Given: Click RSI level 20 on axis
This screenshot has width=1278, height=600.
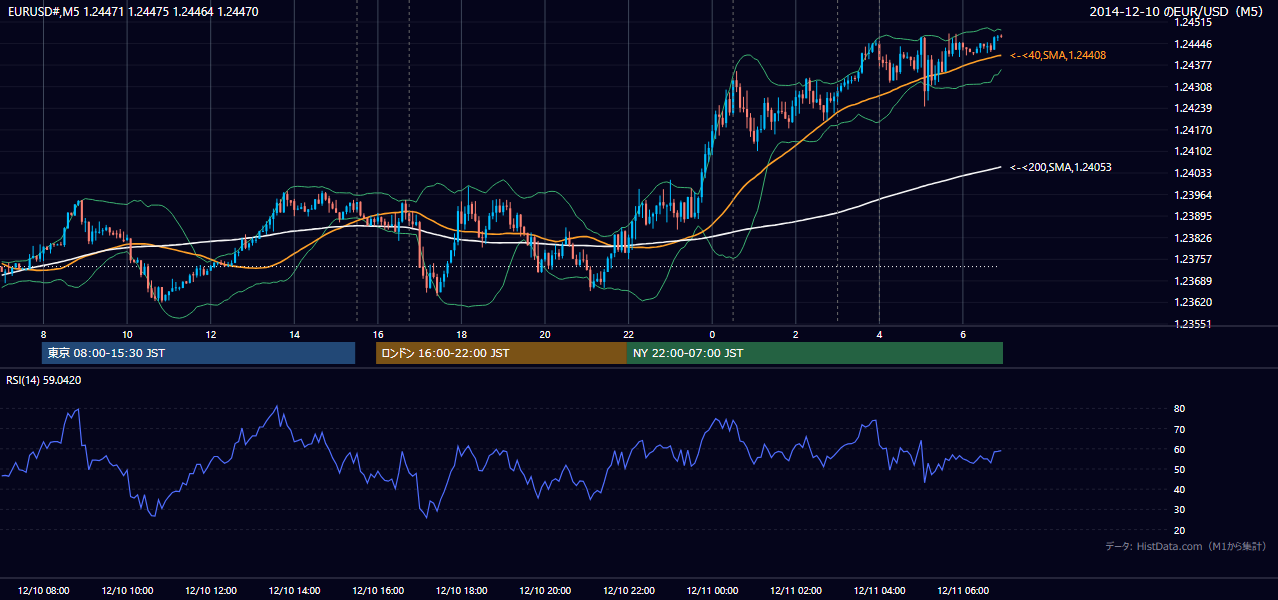Looking at the screenshot, I should [x=1179, y=530].
